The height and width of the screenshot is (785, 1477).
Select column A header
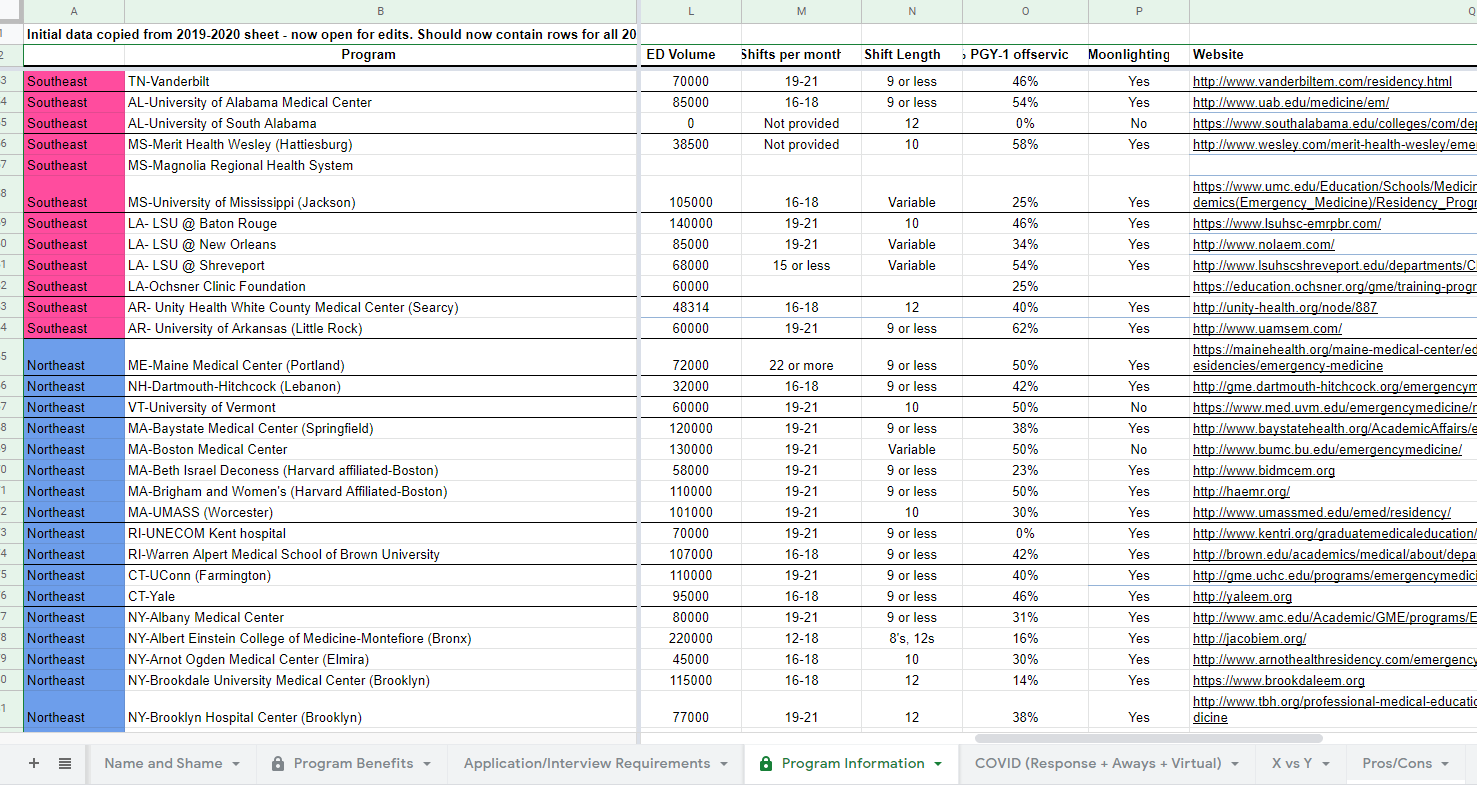[x=74, y=11]
